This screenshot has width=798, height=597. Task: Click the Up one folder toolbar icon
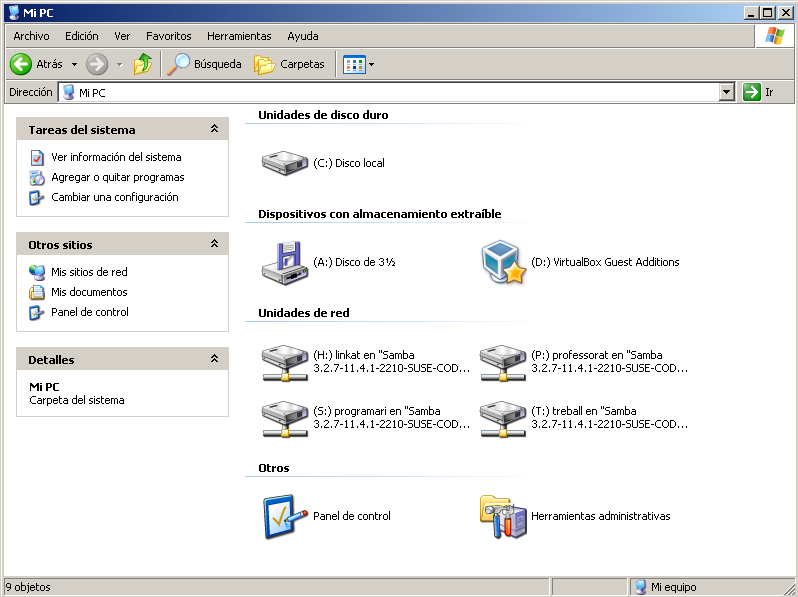[x=143, y=64]
